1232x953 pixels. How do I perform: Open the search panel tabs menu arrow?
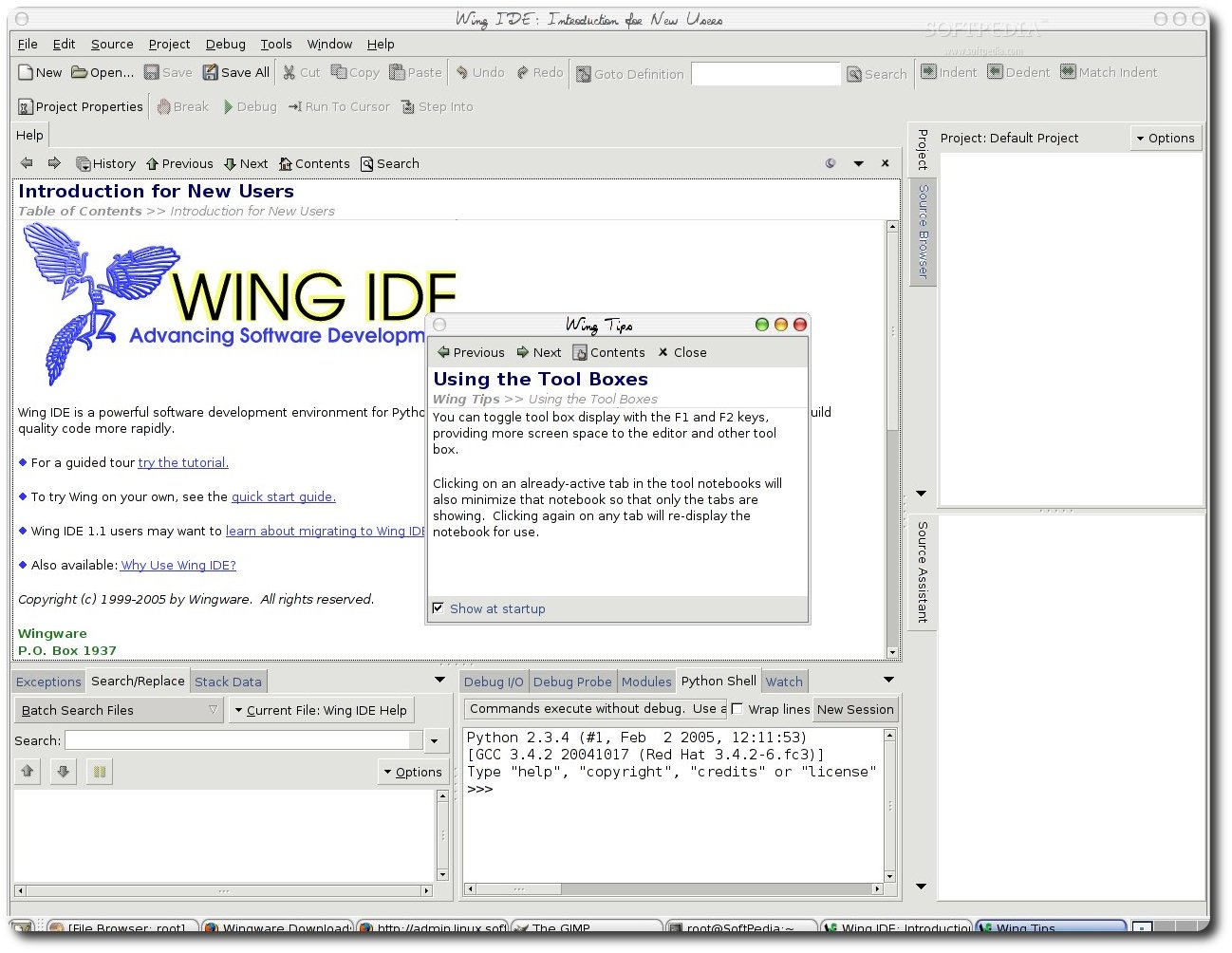click(x=439, y=680)
